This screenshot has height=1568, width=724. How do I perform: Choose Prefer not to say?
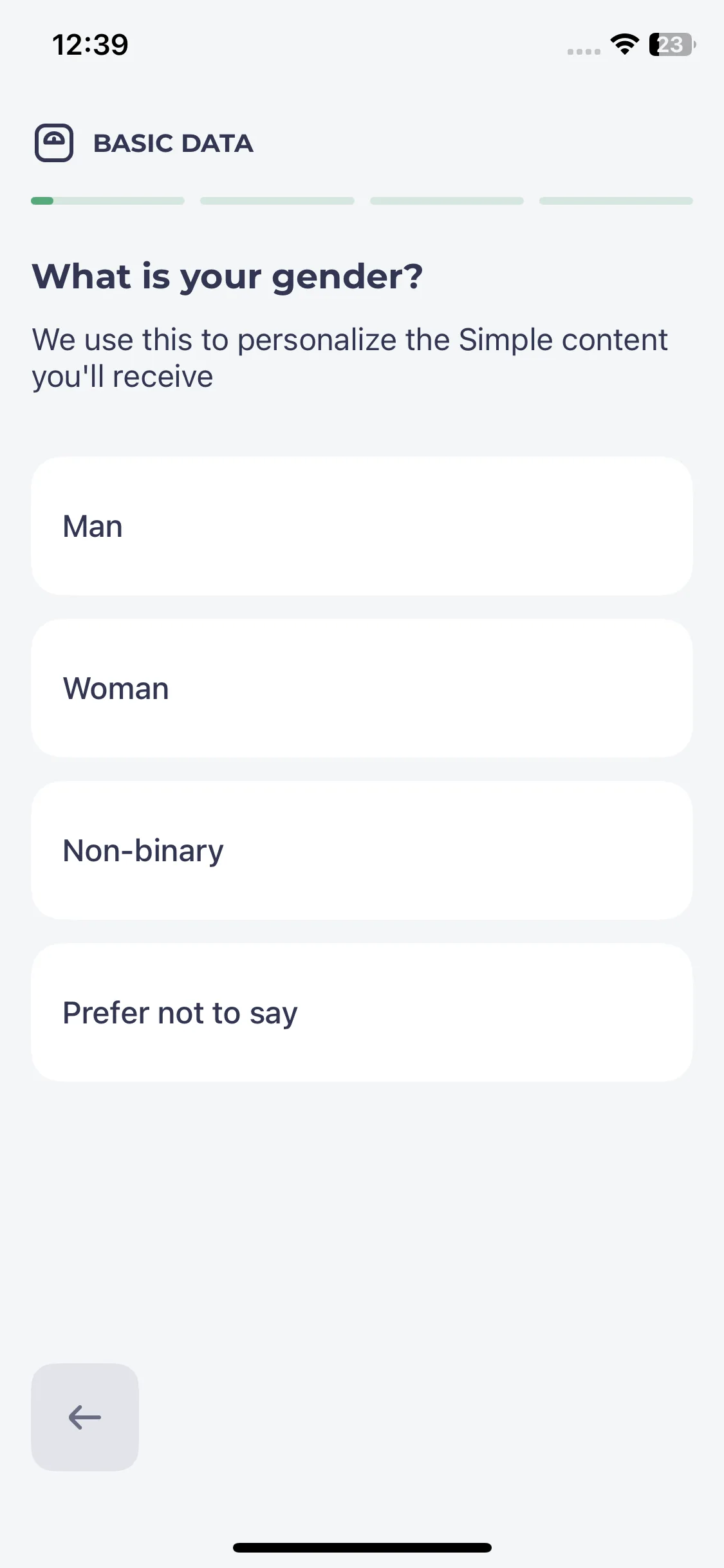coord(362,1013)
